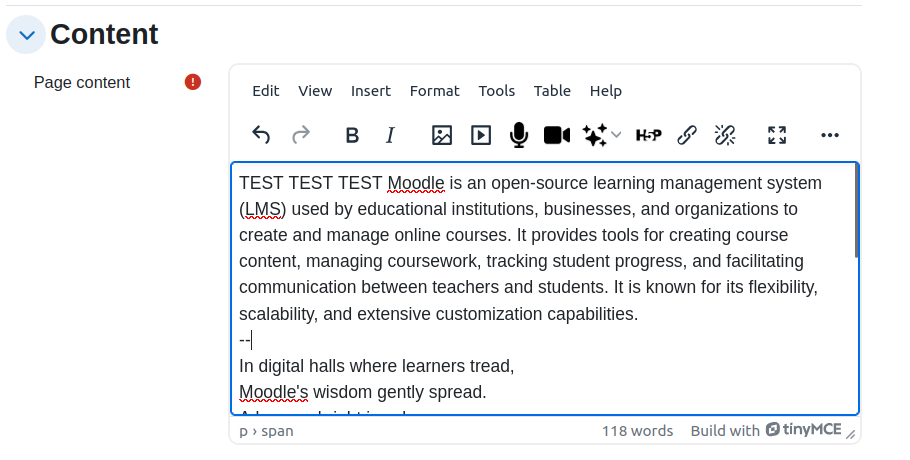Click the 118 words counter
The image size is (910, 460).
(637, 431)
